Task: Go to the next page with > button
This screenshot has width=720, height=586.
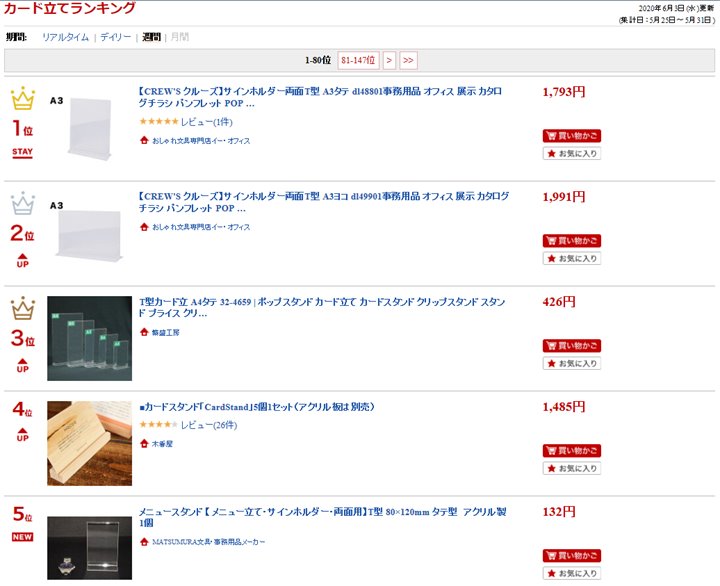Action: click(389, 60)
